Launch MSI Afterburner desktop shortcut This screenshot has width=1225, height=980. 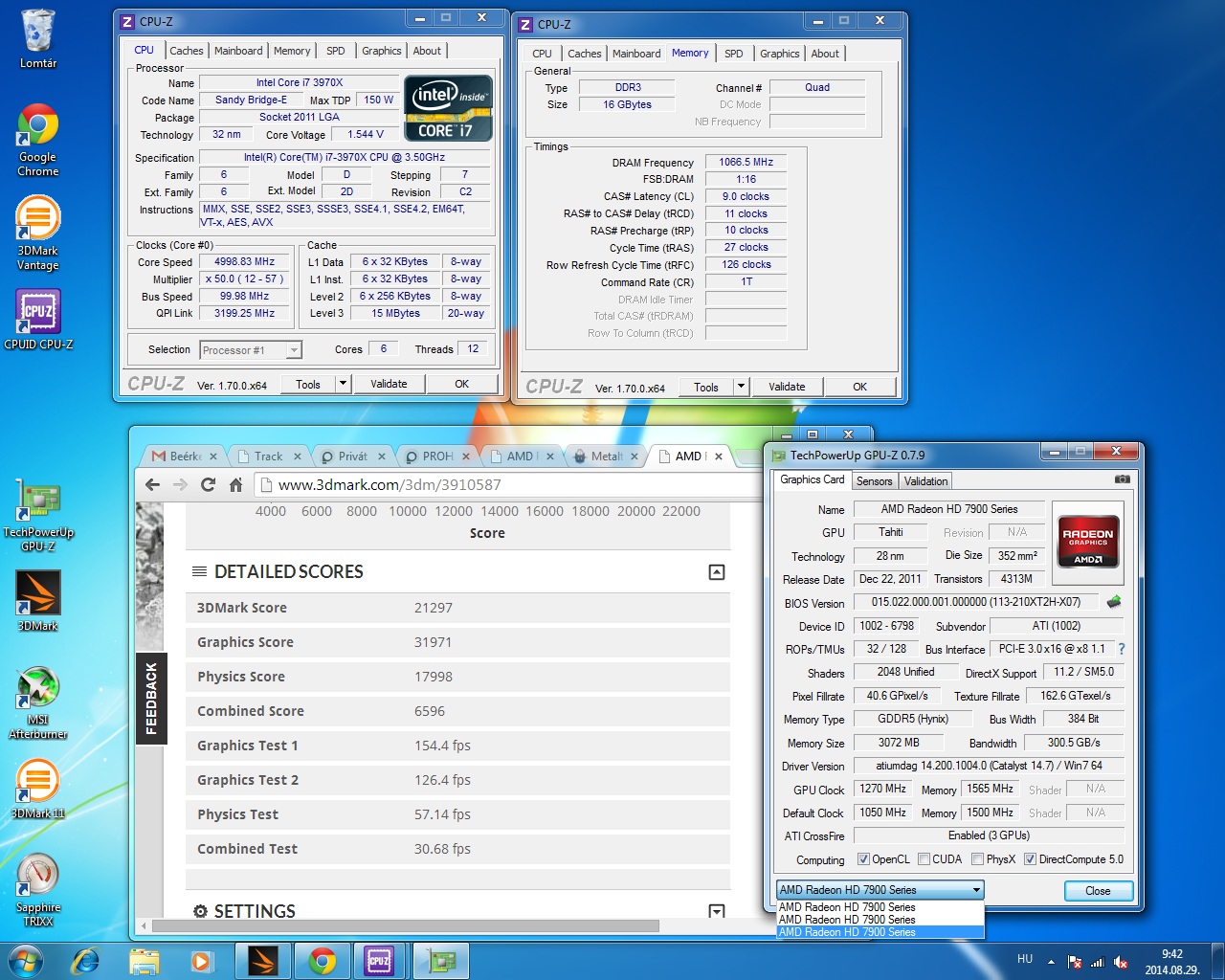(38, 702)
